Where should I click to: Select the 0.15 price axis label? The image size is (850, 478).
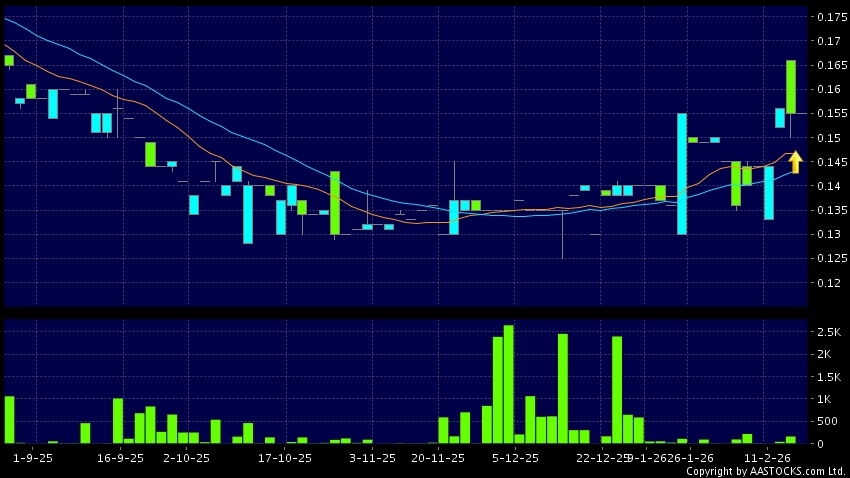[x=829, y=138]
